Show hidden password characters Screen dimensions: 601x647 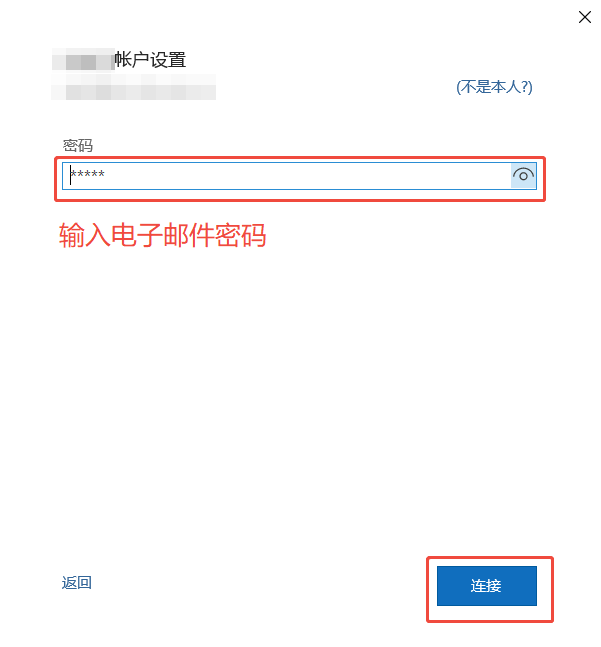(523, 176)
